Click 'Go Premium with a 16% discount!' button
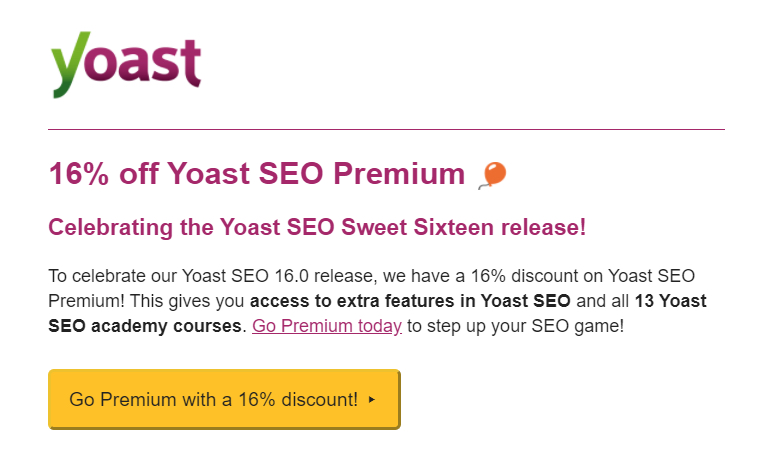This screenshot has width=765, height=456. [224, 399]
